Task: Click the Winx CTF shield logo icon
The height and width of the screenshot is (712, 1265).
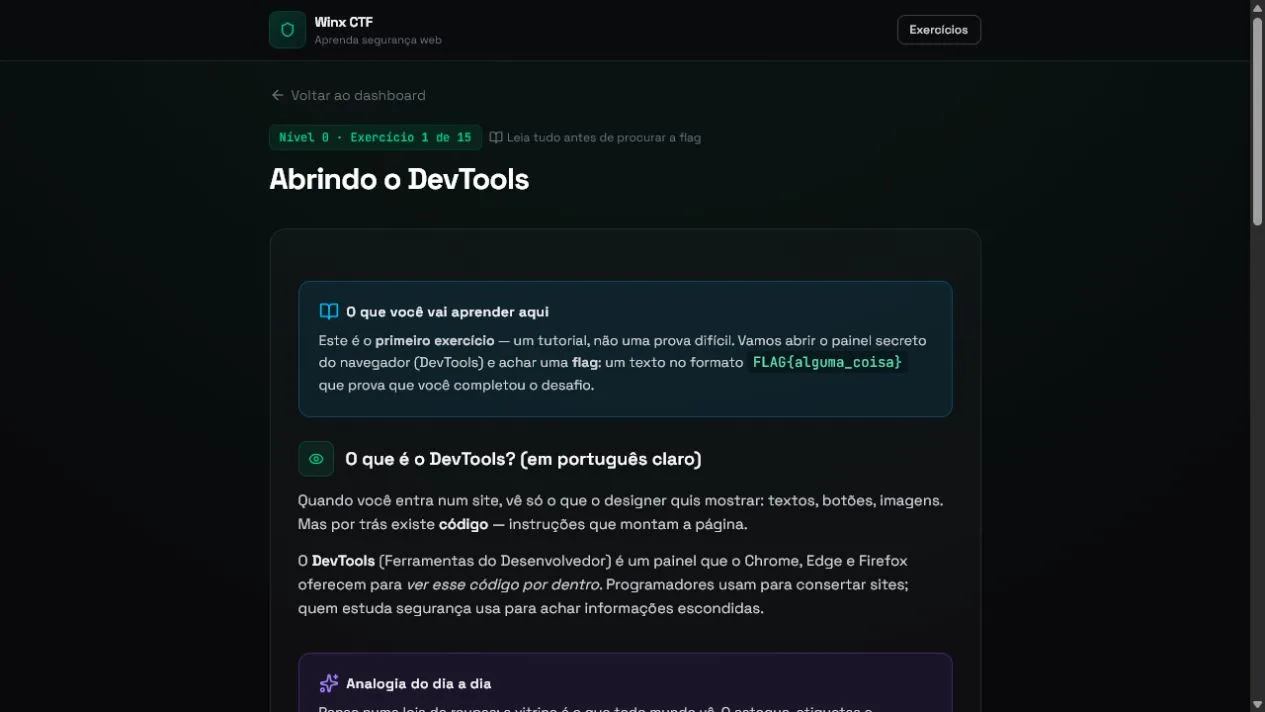Action: [x=287, y=30]
